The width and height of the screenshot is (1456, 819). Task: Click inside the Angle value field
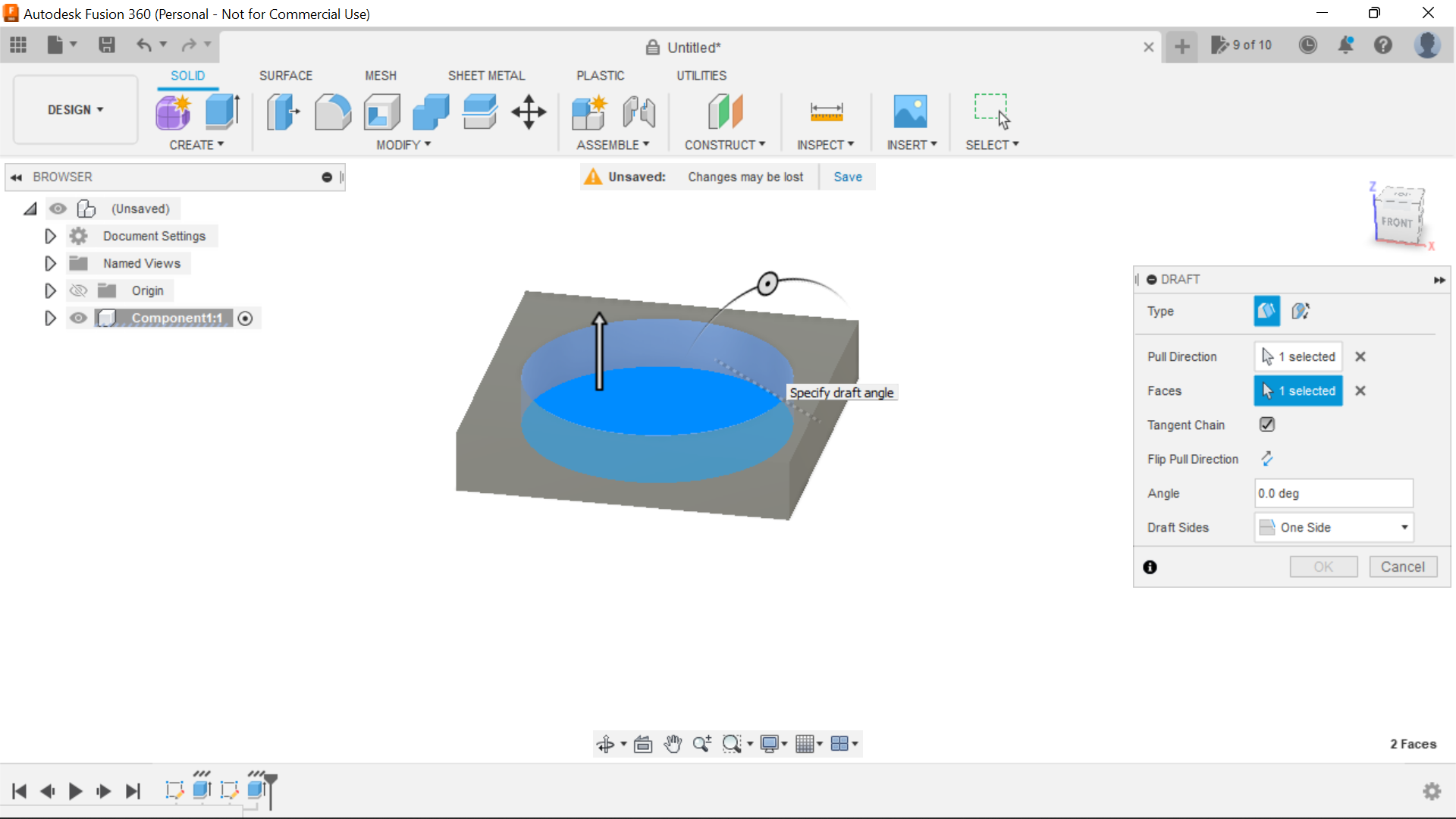pos(1332,493)
